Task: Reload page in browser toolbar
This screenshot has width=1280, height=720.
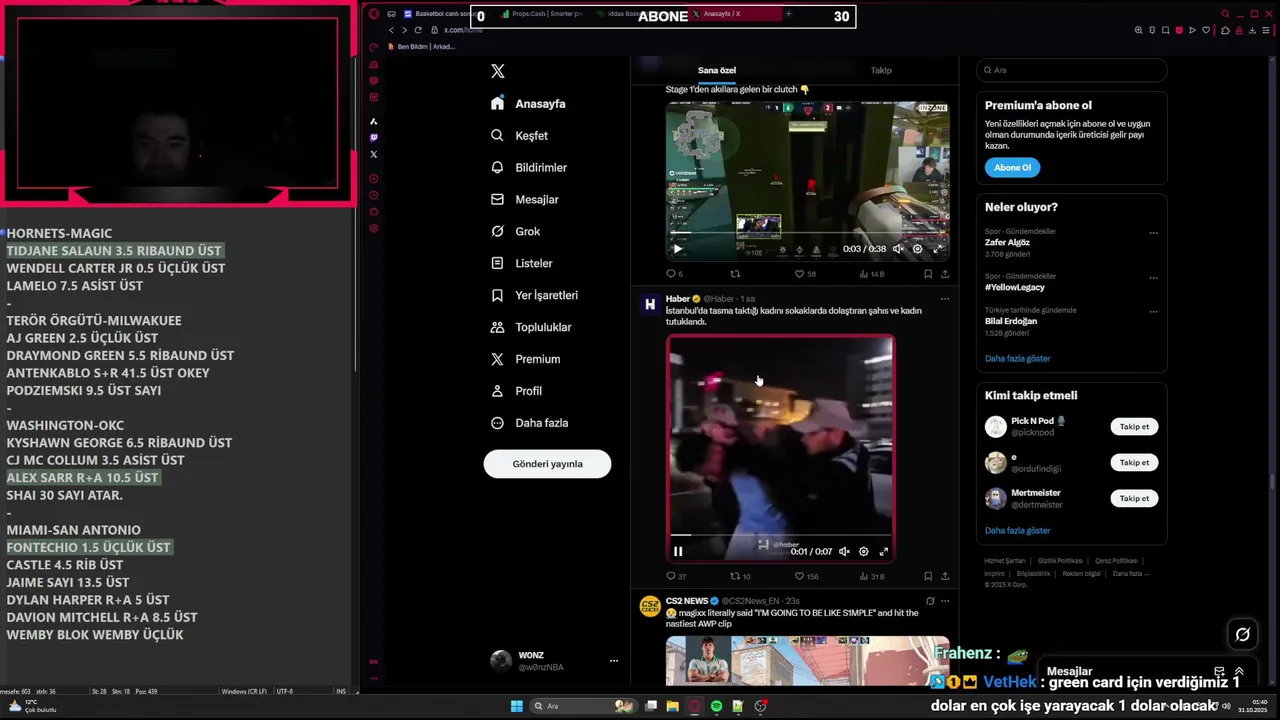Action: pyautogui.click(x=418, y=30)
